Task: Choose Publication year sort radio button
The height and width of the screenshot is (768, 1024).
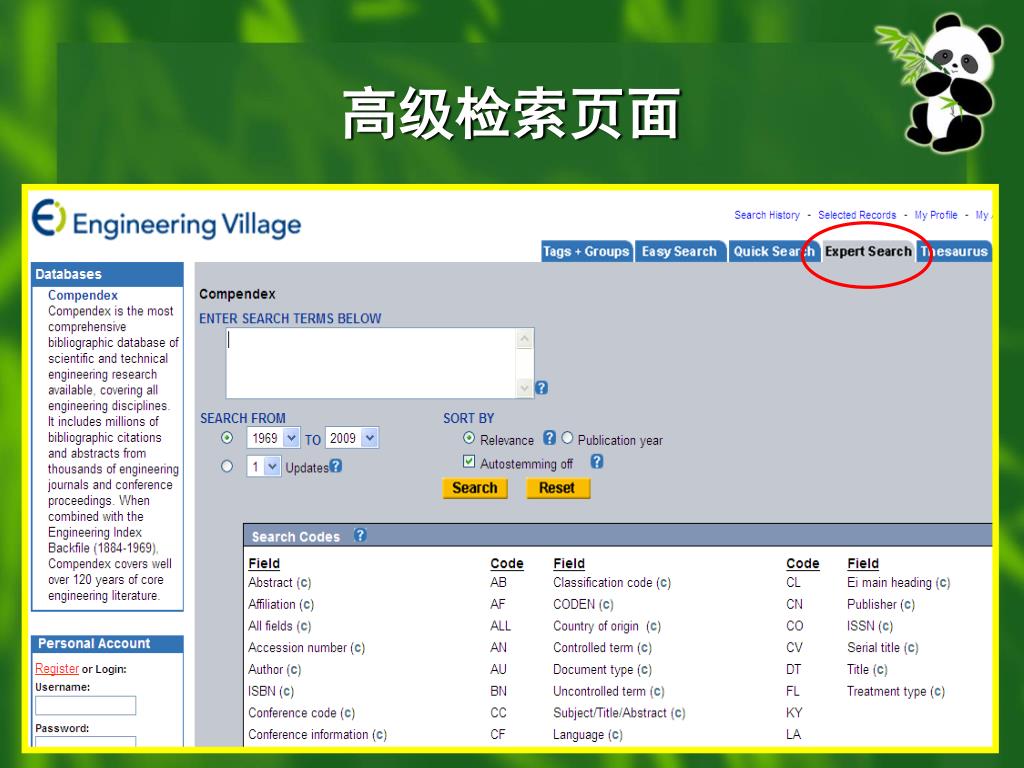Action: pos(567,438)
